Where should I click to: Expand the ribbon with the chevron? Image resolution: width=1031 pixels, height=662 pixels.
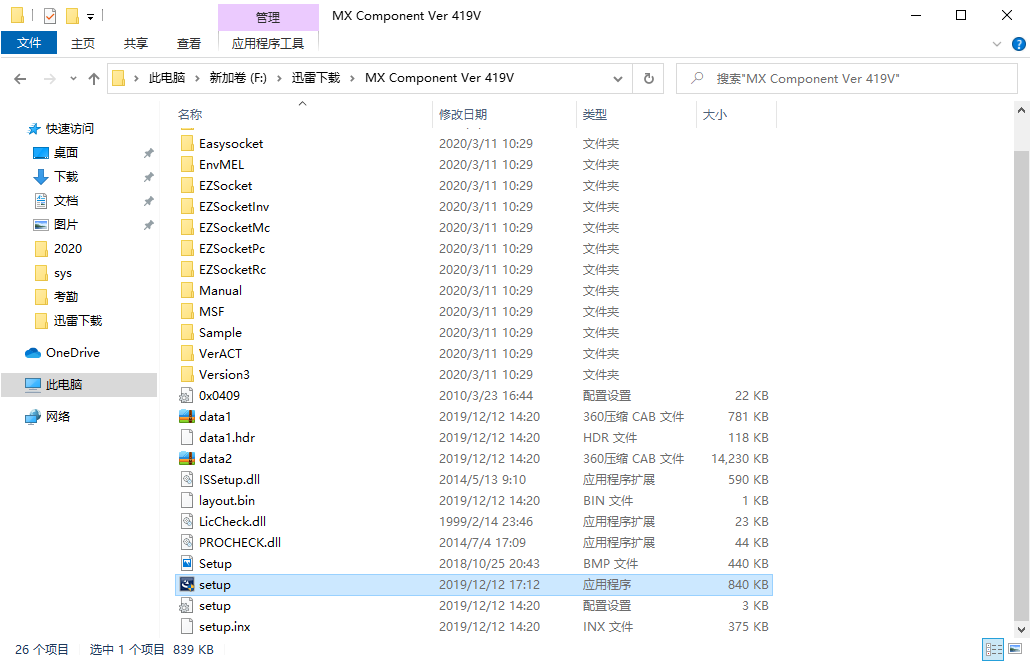coord(996,43)
